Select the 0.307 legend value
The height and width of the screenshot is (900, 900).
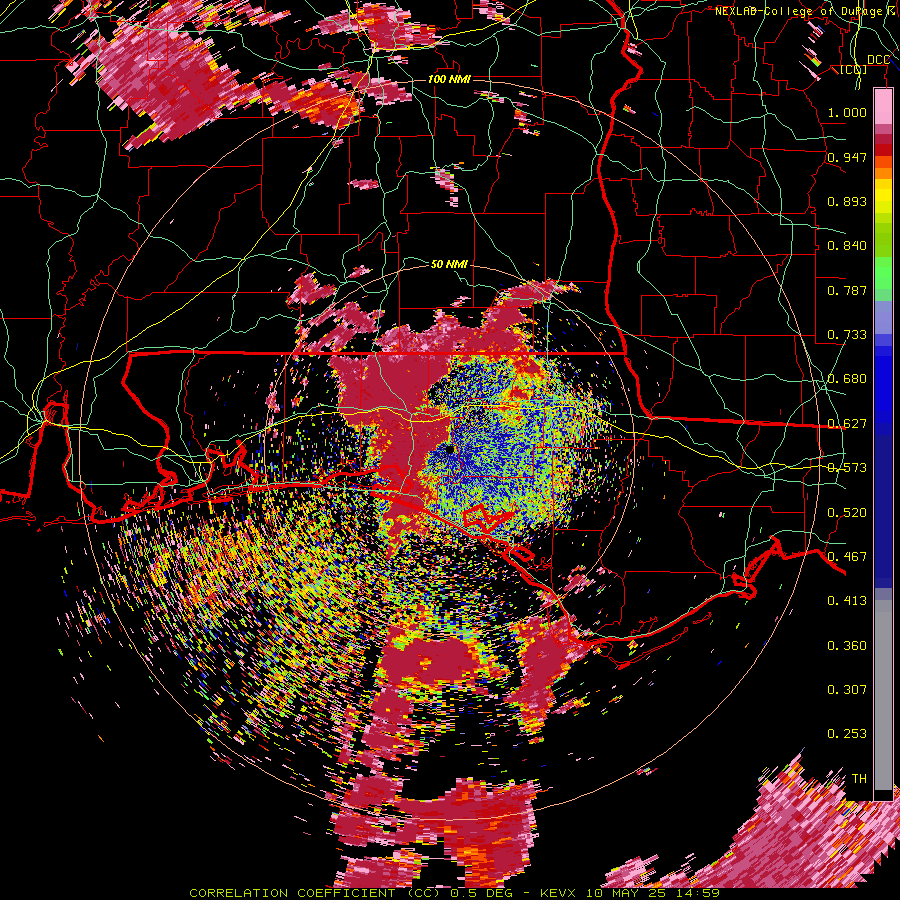click(847, 689)
